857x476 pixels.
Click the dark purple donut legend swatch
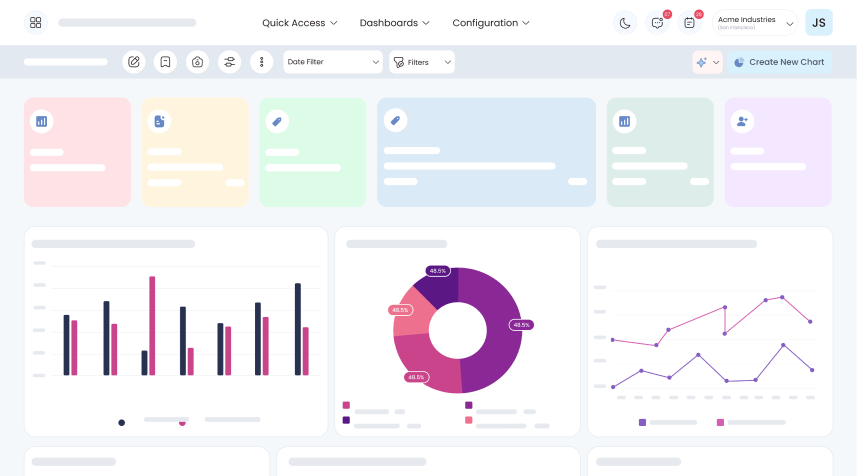(x=346, y=420)
